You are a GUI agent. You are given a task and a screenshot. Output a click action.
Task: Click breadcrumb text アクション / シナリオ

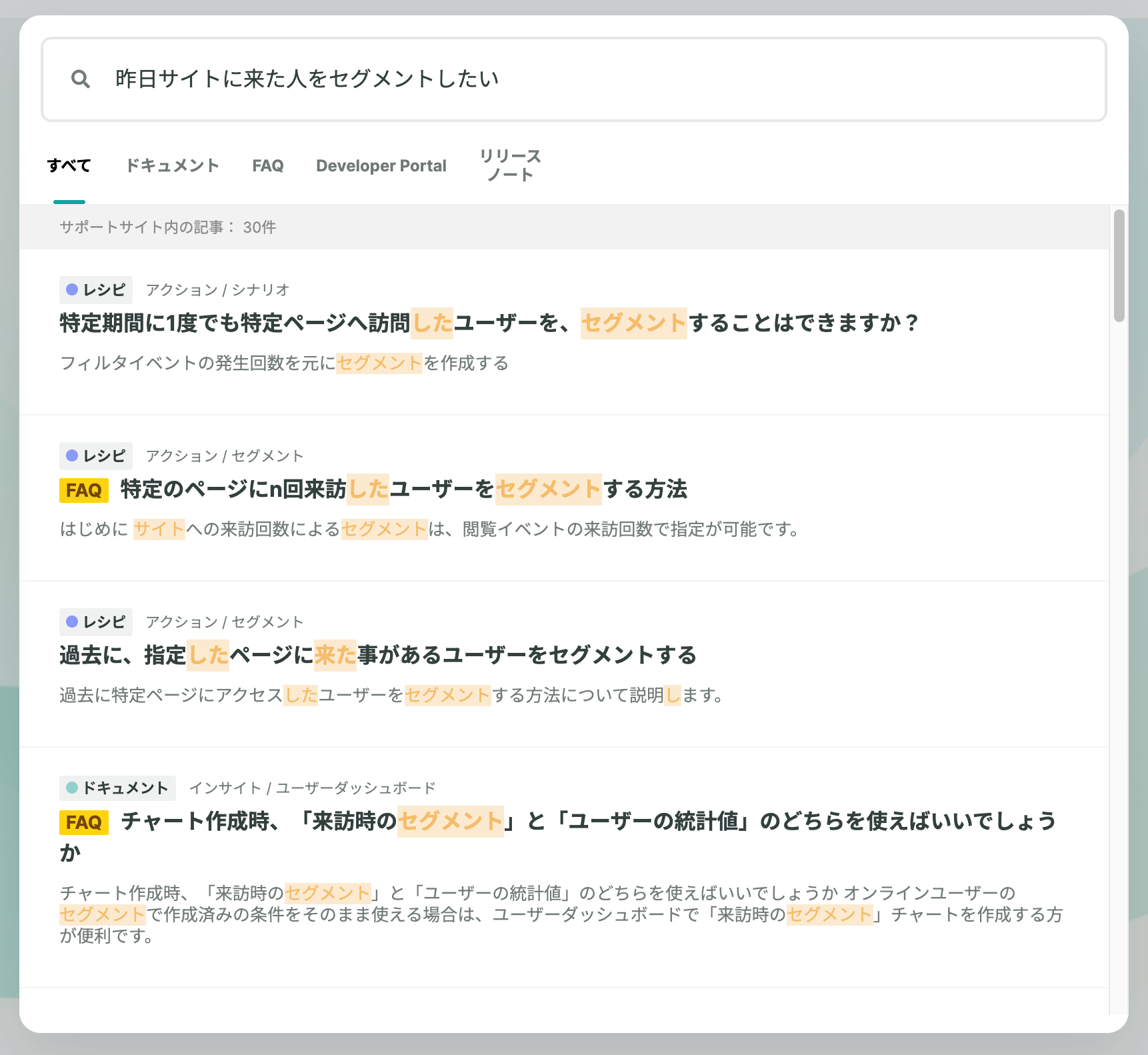tap(218, 289)
